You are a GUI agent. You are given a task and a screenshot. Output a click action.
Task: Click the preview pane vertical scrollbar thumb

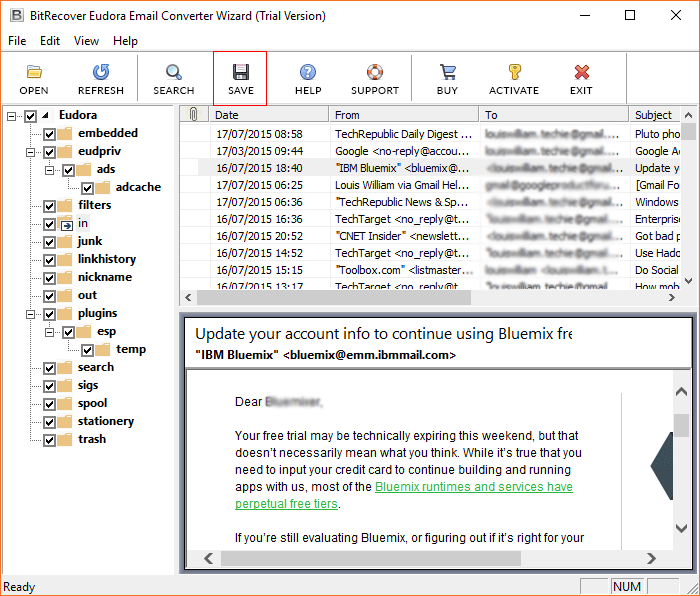click(x=681, y=425)
